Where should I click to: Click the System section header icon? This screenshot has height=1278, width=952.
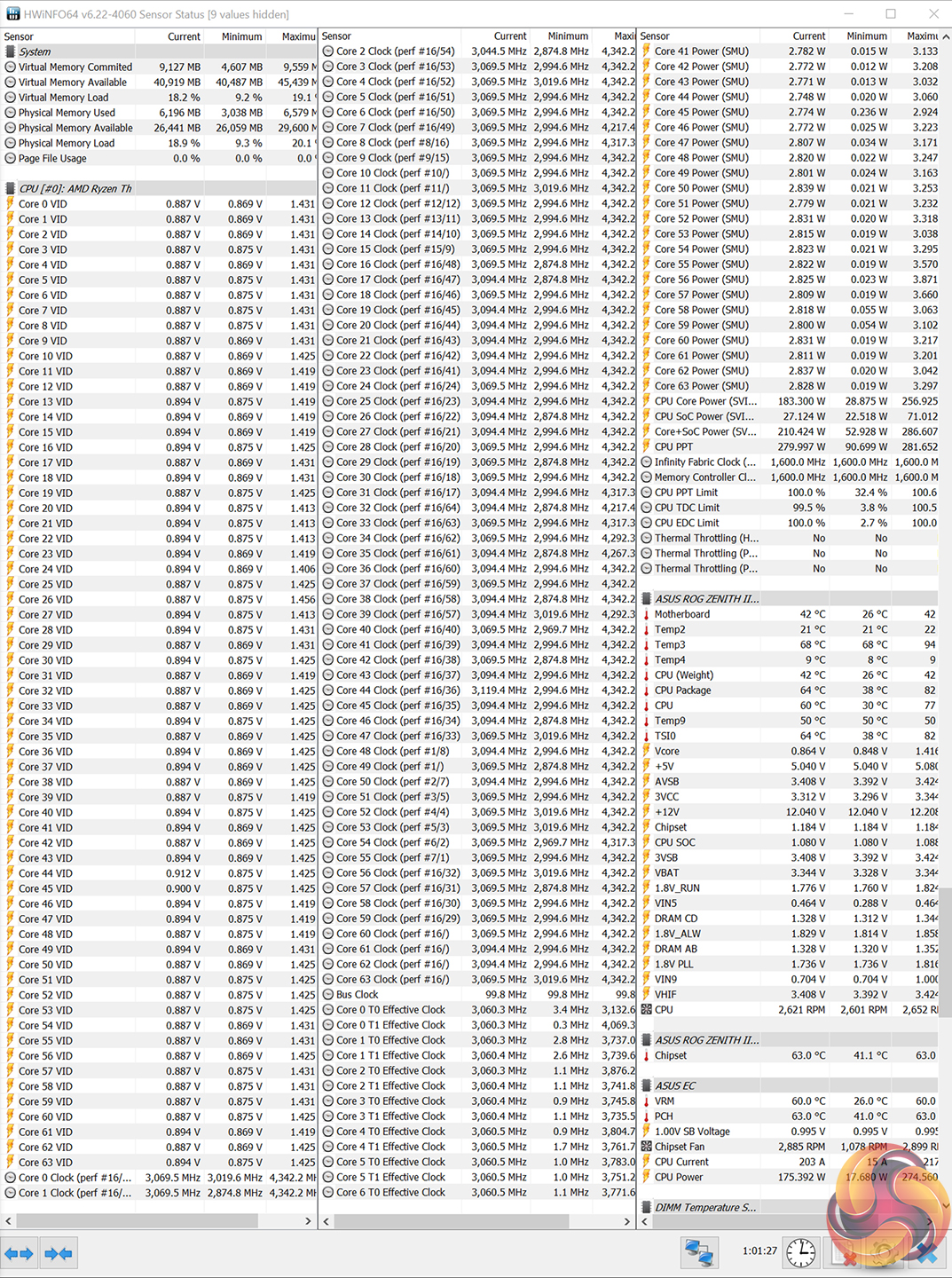click(11, 51)
